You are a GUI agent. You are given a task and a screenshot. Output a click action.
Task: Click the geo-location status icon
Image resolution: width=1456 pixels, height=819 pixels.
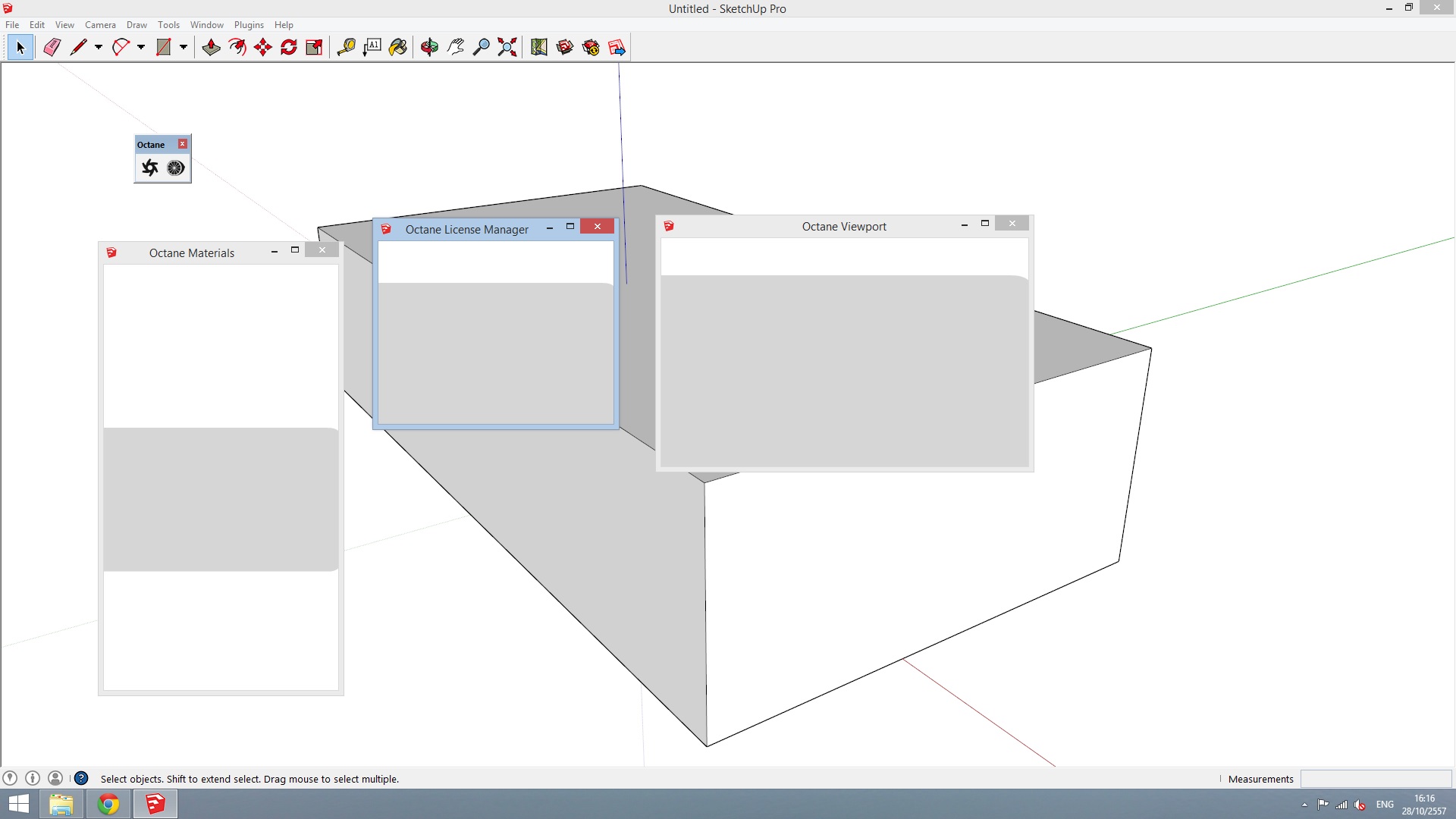click(x=10, y=778)
